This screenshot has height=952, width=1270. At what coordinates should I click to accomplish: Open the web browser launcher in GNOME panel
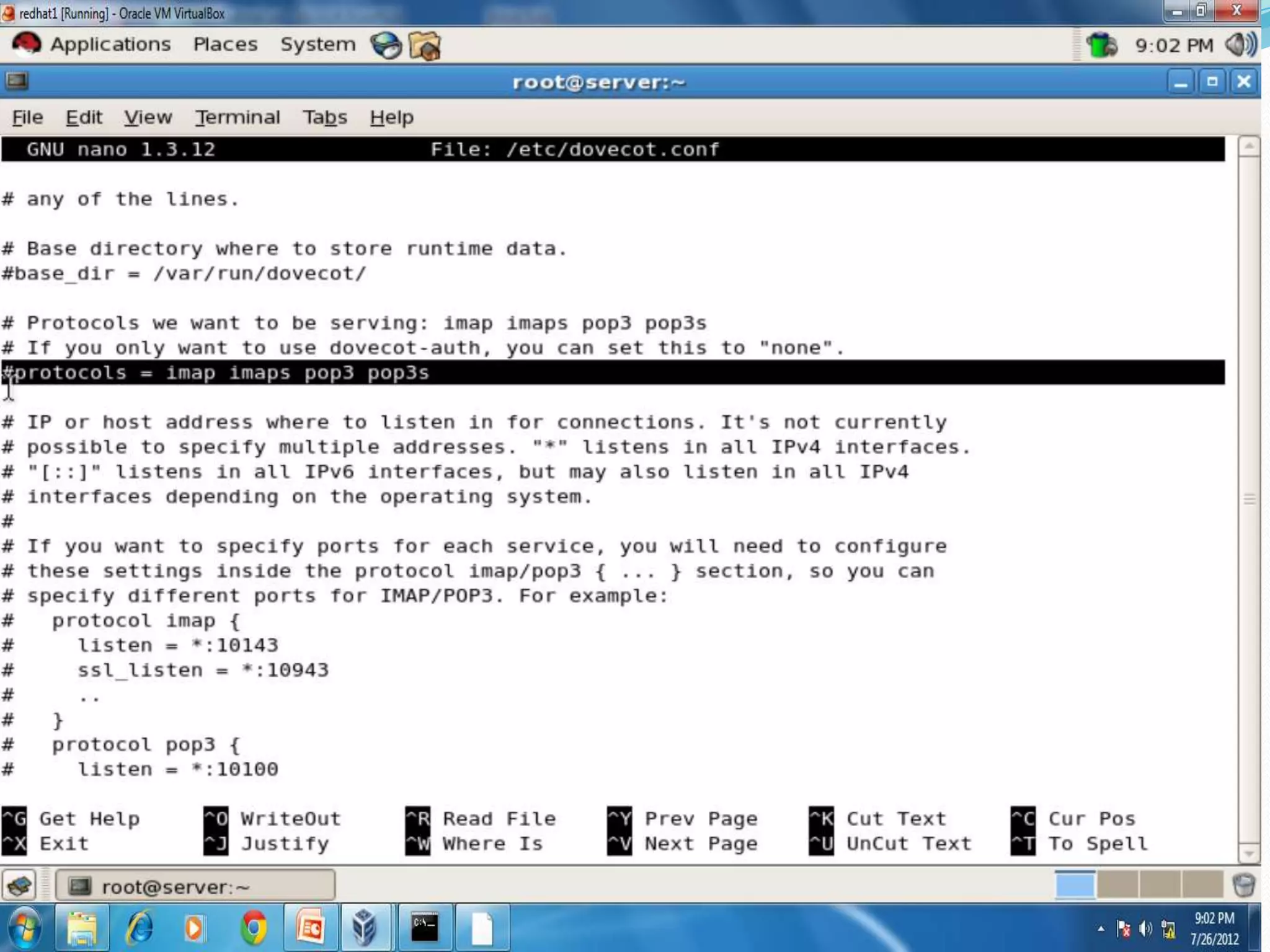[386, 46]
